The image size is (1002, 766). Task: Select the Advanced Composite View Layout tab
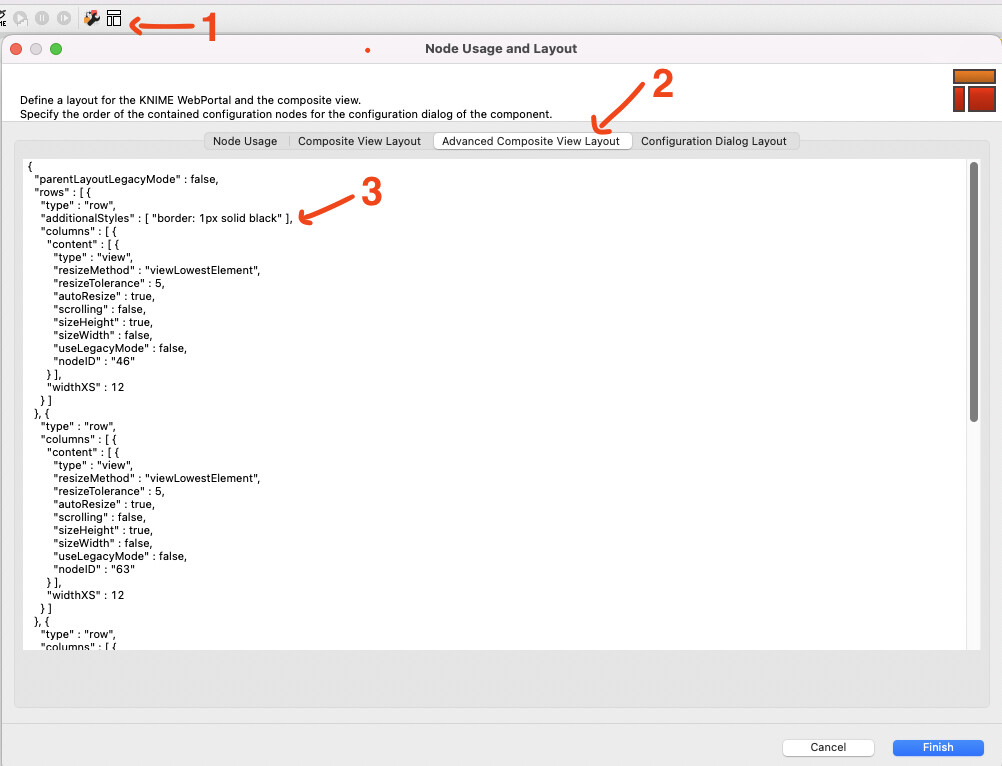[x=531, y=141]
